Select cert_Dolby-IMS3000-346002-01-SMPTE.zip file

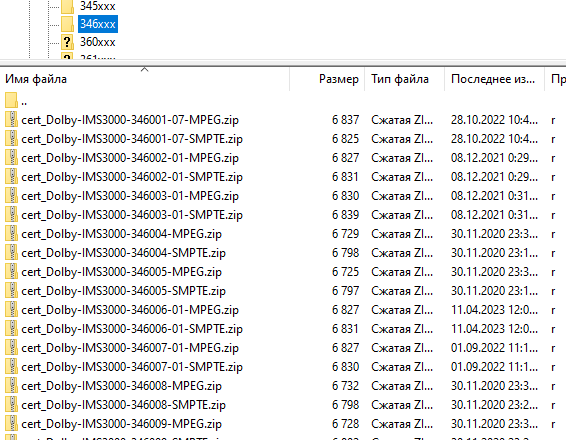coord(132,177)
